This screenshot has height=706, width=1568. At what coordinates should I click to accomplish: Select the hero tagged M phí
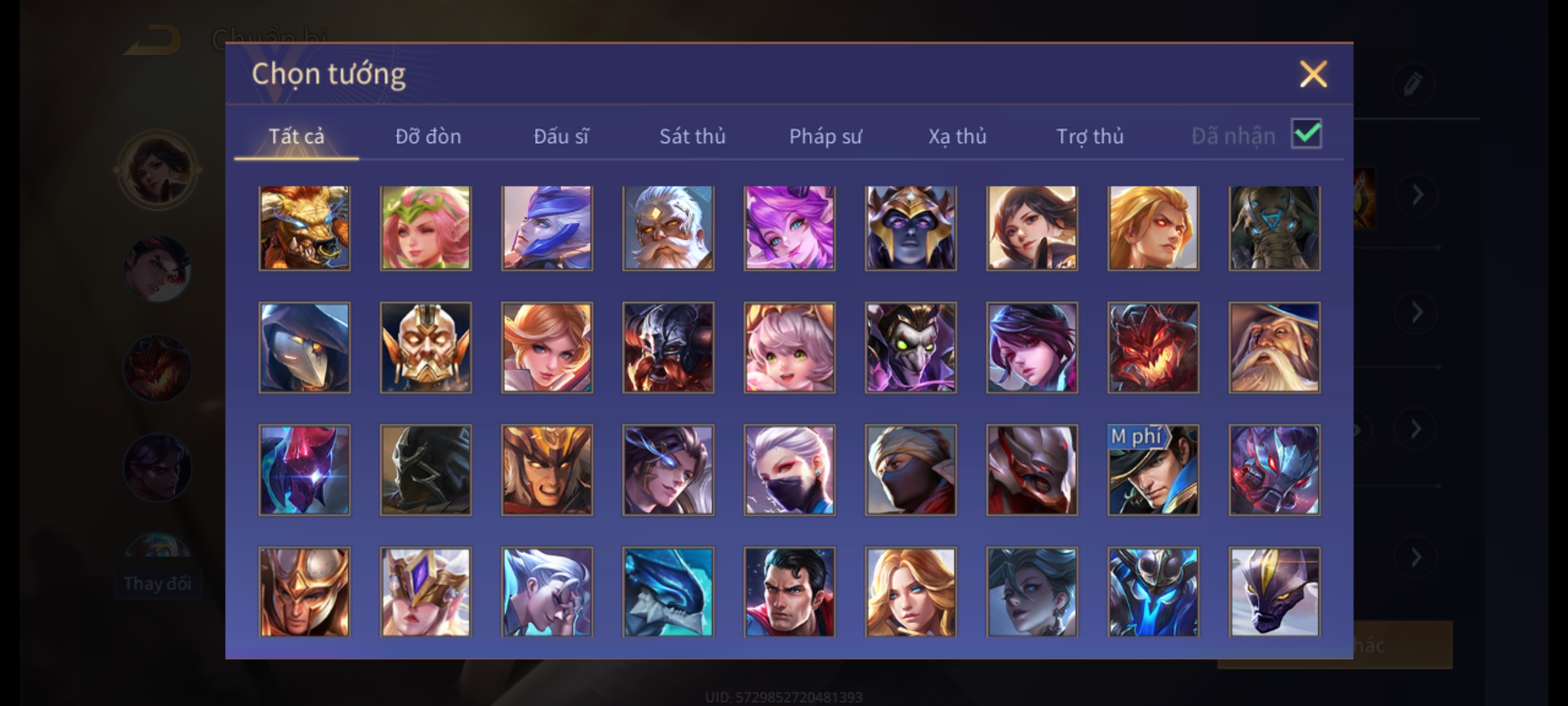pos(1153,469)
